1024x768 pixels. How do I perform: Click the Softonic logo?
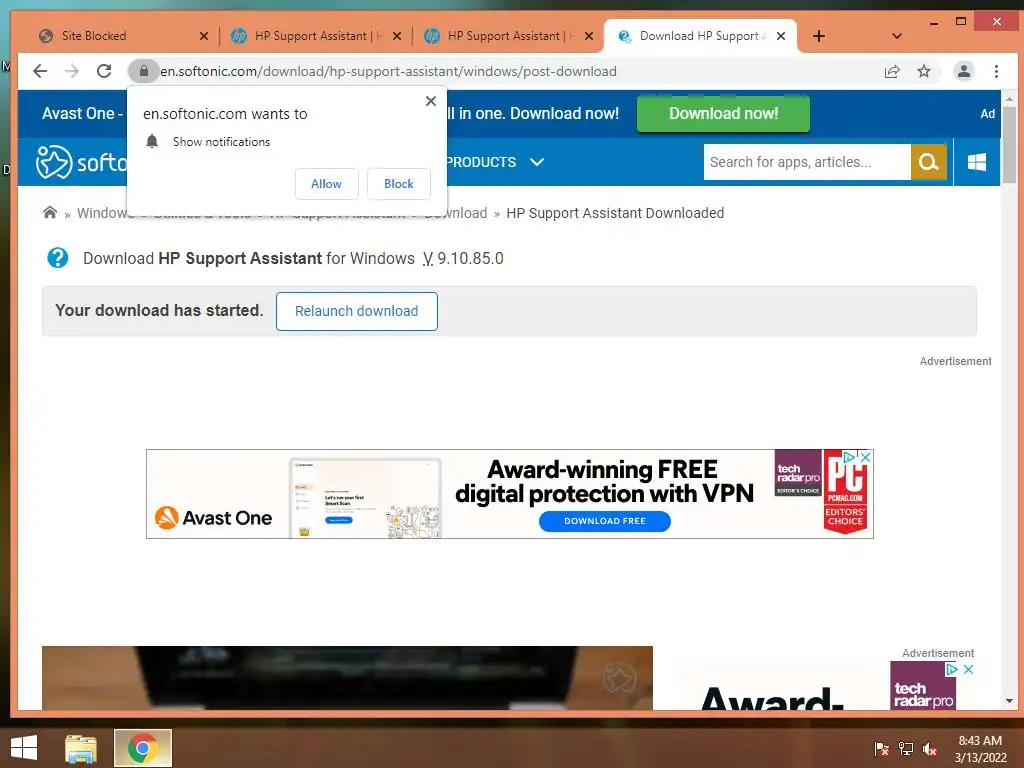click(80, 162)
